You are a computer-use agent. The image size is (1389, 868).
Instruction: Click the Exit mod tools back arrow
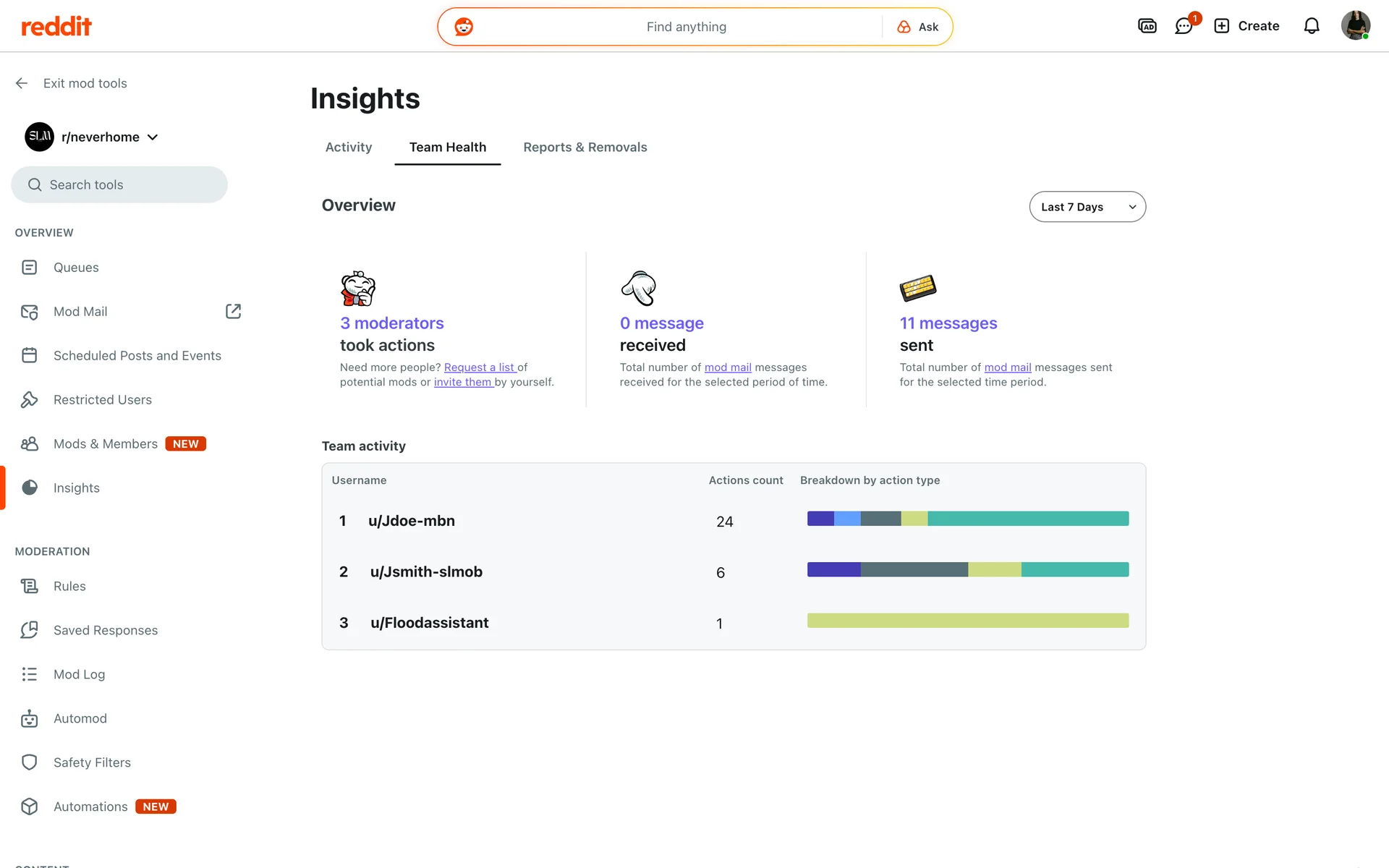(22, 83)
